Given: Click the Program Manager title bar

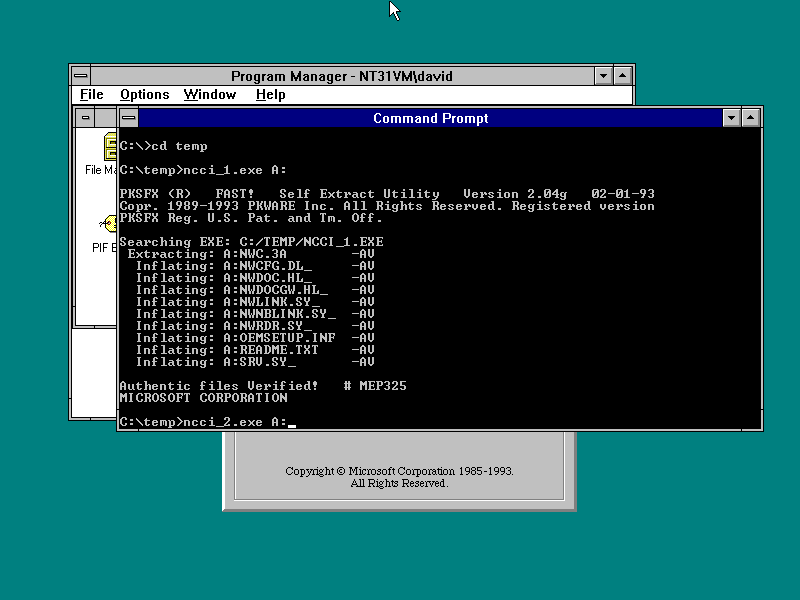Looking at the screenshot, I should point(342,76).
